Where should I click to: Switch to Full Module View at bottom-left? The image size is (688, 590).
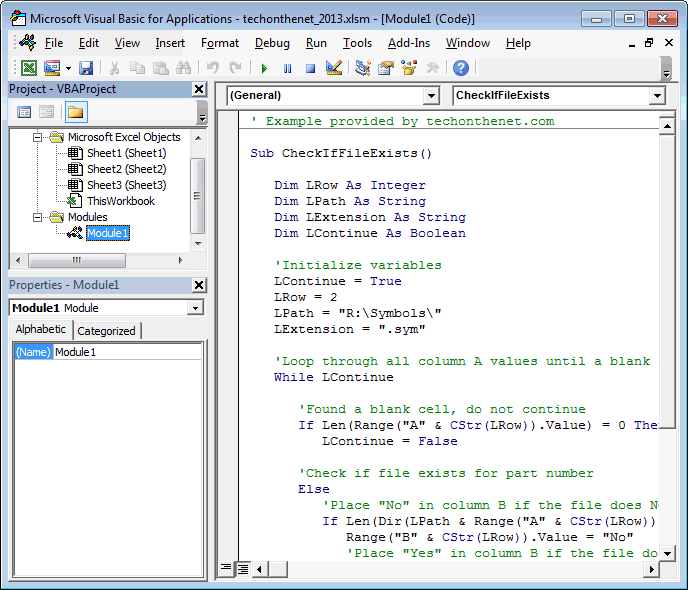point(242,569)
